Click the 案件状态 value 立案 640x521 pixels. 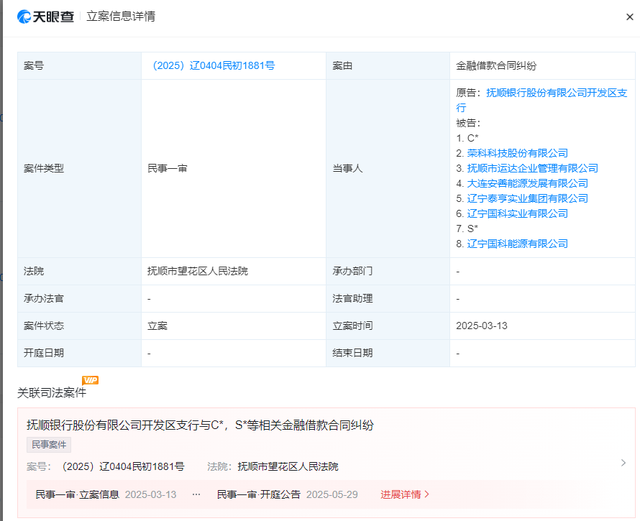157,326
